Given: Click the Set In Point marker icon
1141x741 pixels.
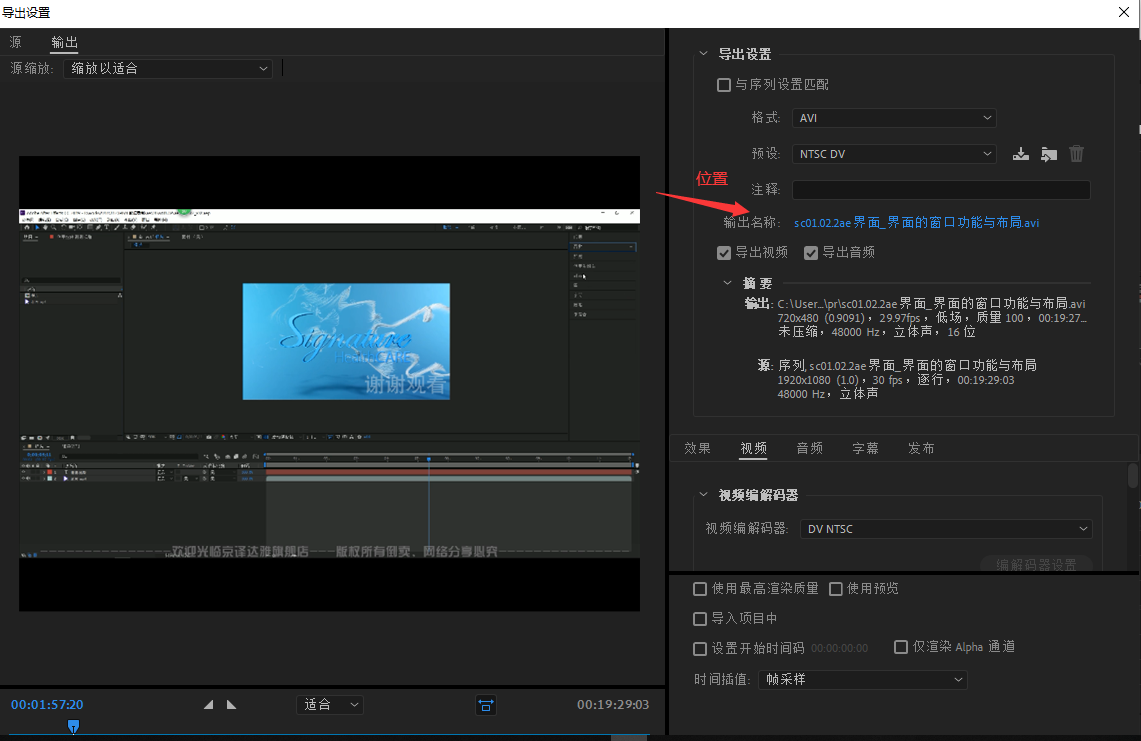Looking at the screenshot, I should [x=208, y=704].
